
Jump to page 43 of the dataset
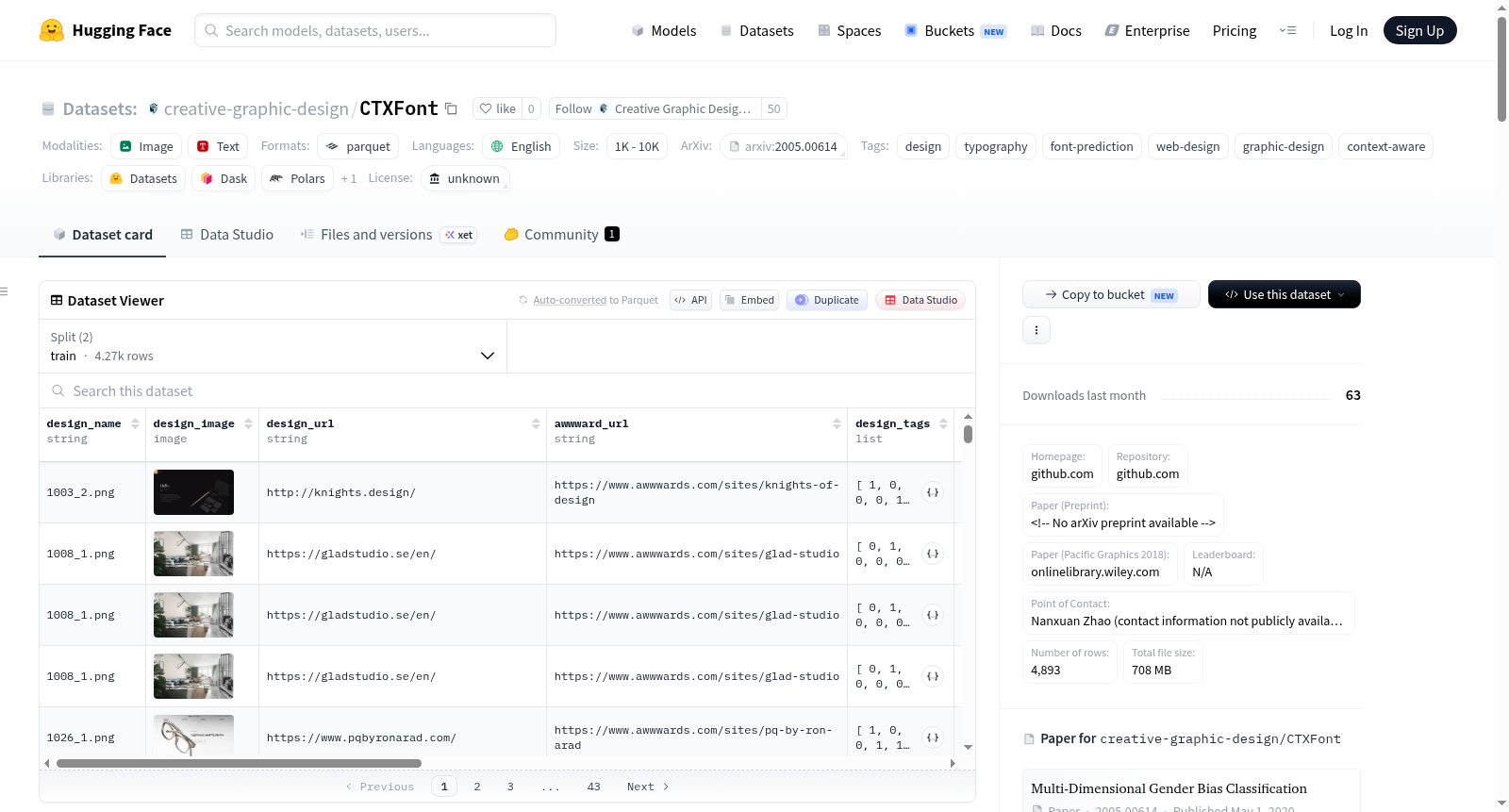593,787
